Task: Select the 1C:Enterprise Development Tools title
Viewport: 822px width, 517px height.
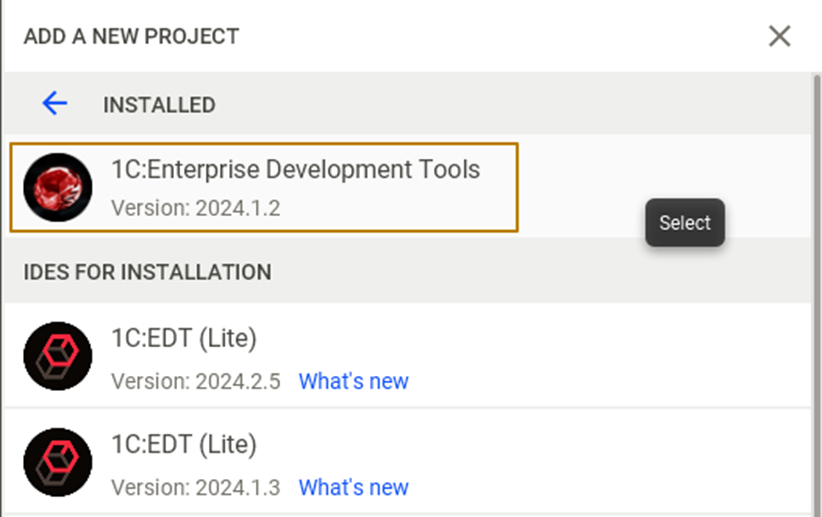Action: pyautogui.click(x=295, y=169)
